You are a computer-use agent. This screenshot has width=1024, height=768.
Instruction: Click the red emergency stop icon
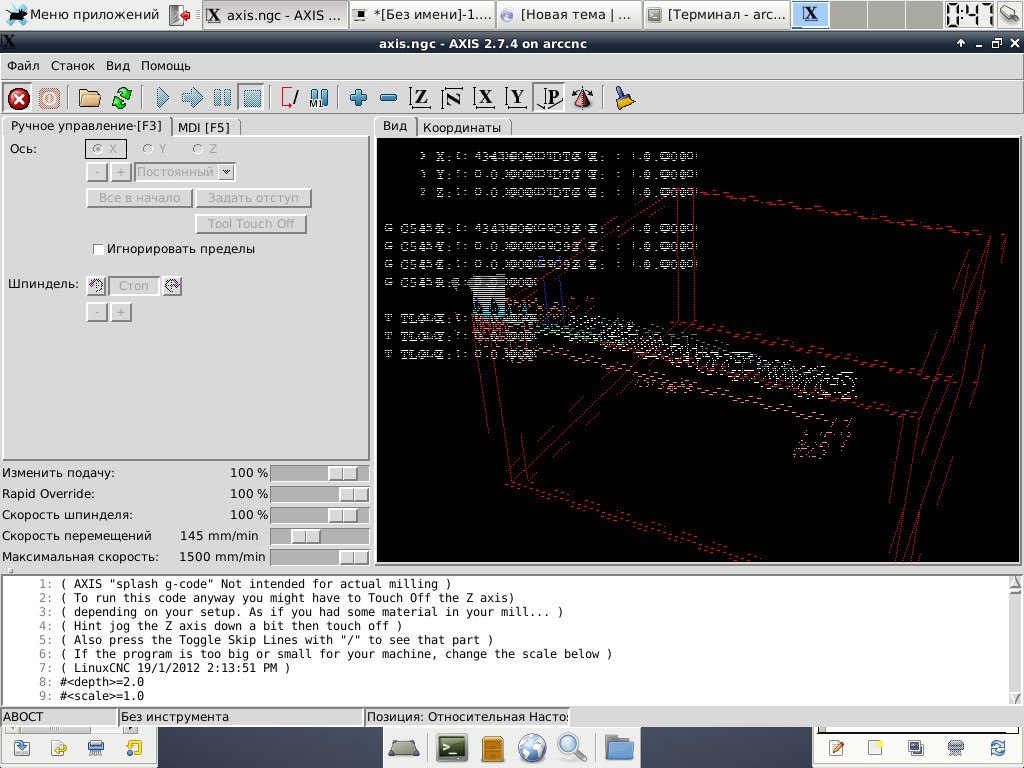pos(18,98)
